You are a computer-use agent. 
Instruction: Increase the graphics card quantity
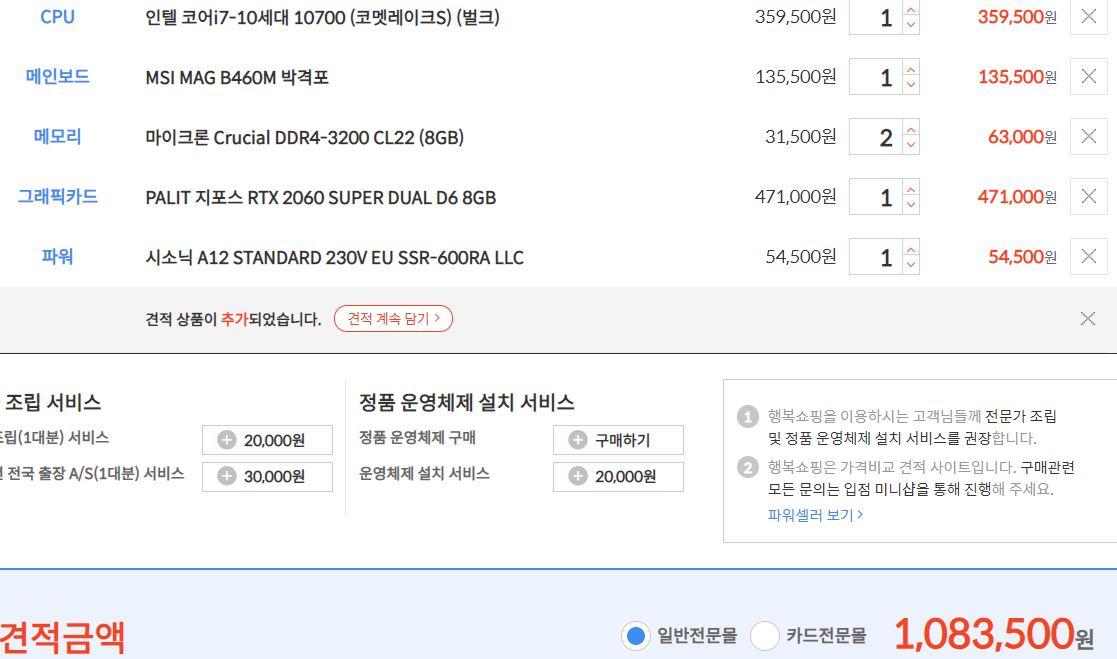(x=910, y=188)
